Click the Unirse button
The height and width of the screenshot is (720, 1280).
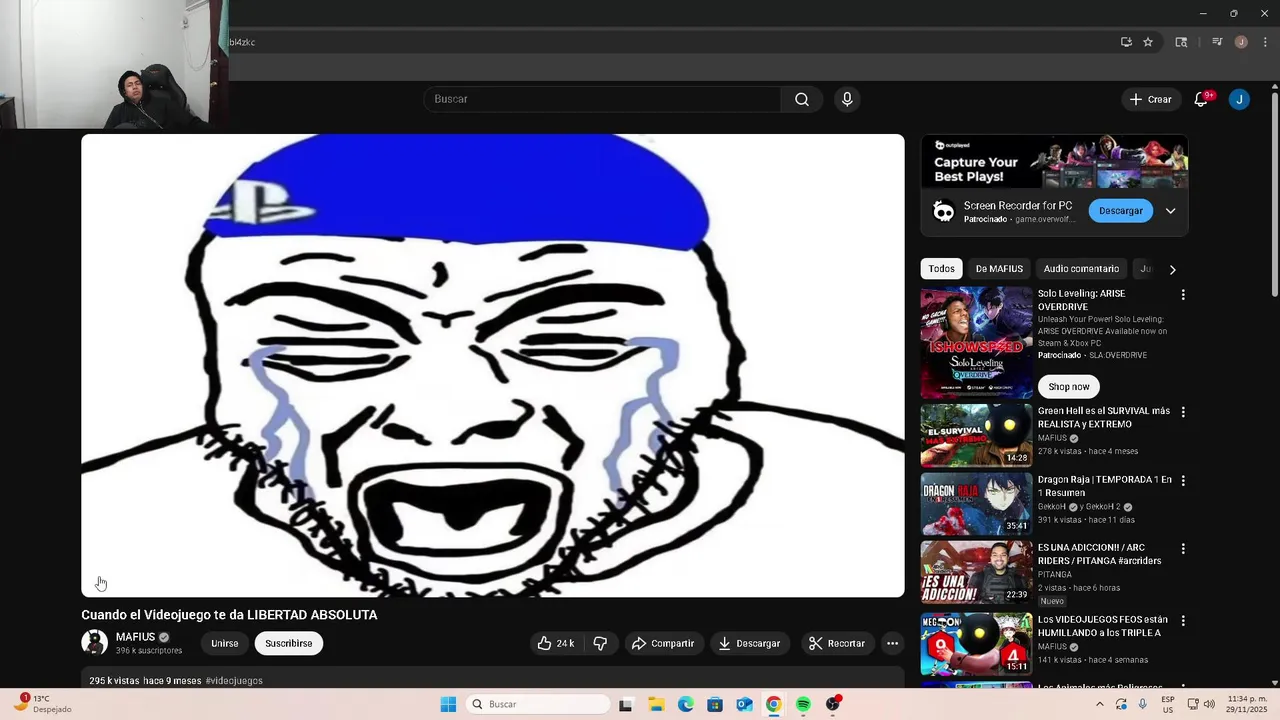pyautogui.click(x=225, y=643)
